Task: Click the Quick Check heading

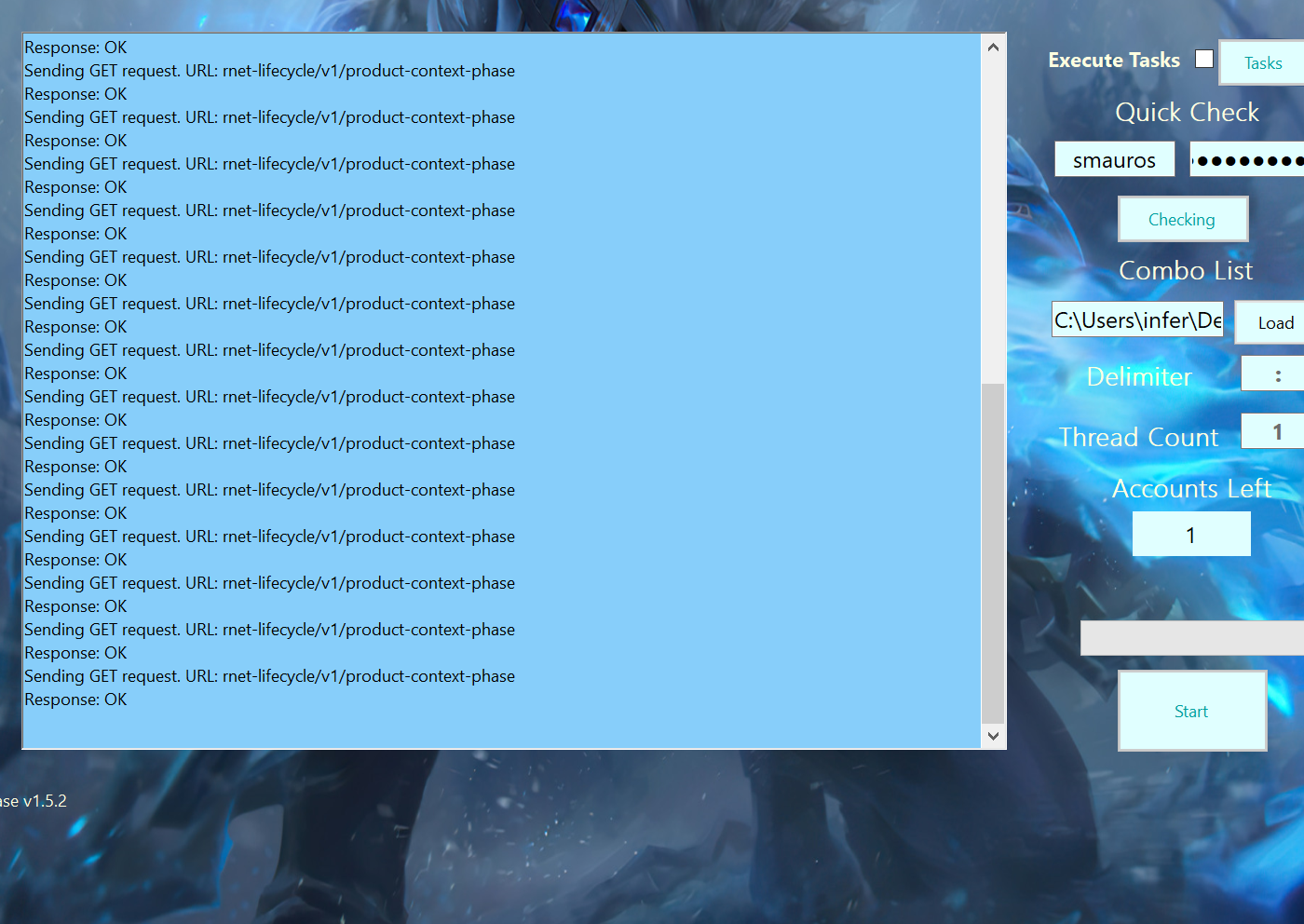Action: [x=1187, y=112]
